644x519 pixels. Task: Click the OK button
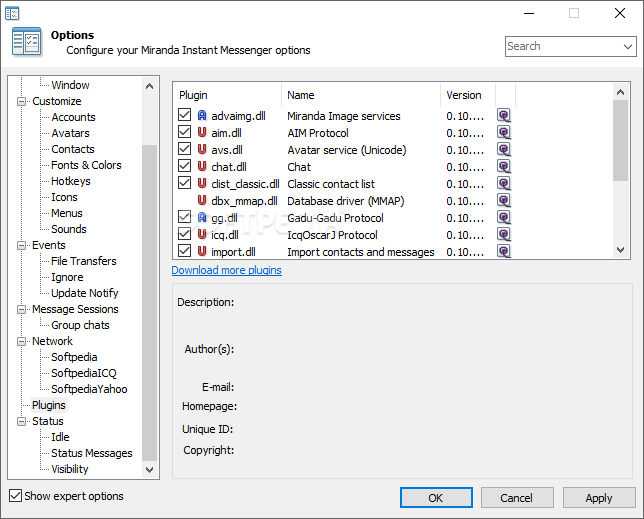(x=436, y=498)
